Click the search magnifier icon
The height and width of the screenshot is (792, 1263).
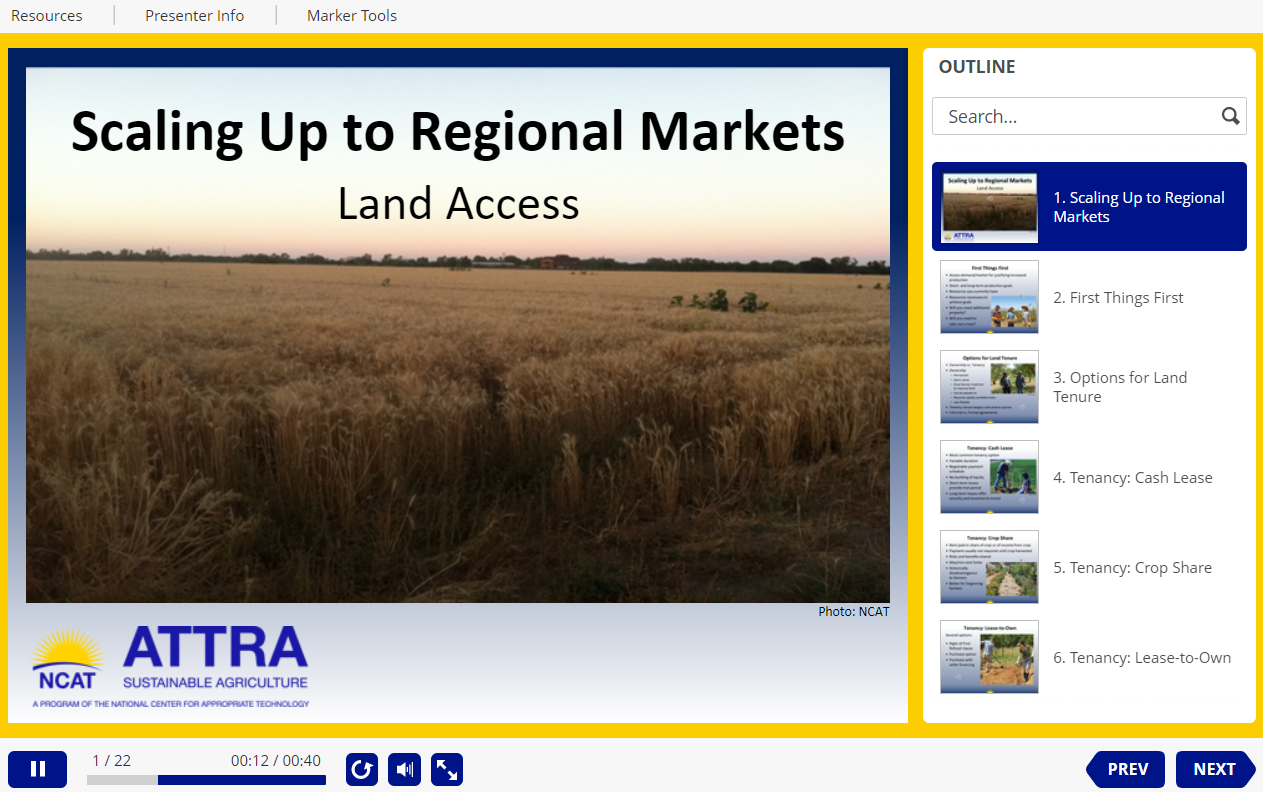(1230, 116)
